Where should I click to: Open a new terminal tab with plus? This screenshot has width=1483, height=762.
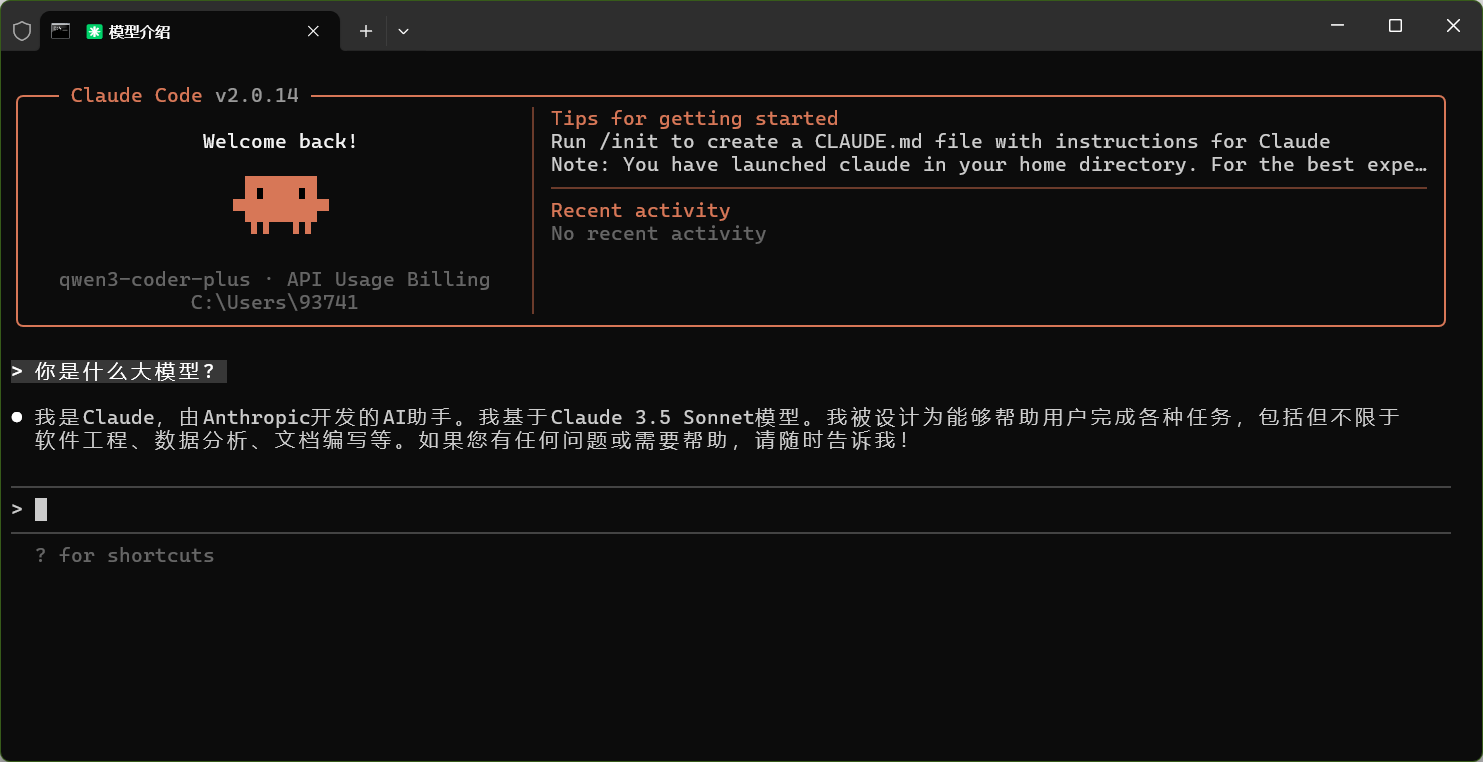coord(366,31)
